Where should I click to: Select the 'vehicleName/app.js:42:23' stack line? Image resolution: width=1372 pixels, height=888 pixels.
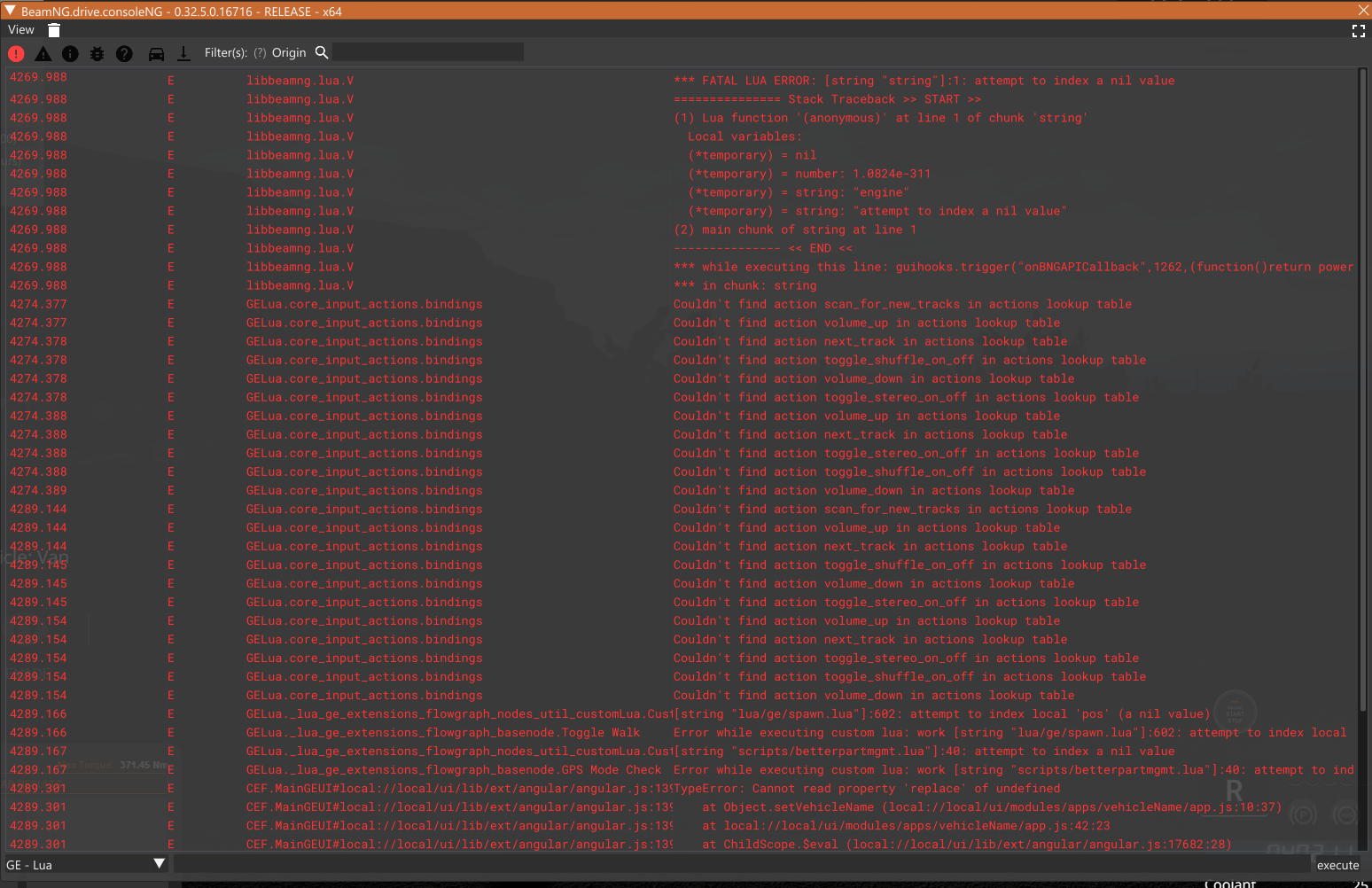[906, 826]
